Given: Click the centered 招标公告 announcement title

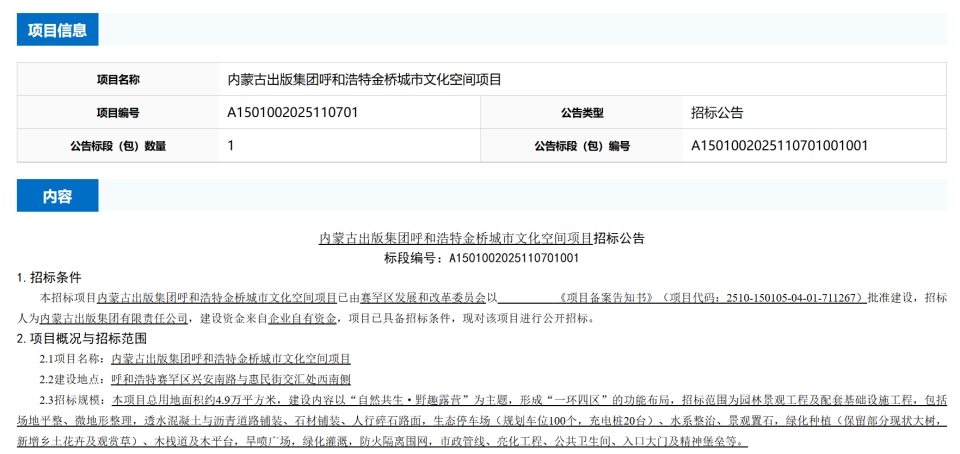Looking at the screenshot, I should [481, 239].
